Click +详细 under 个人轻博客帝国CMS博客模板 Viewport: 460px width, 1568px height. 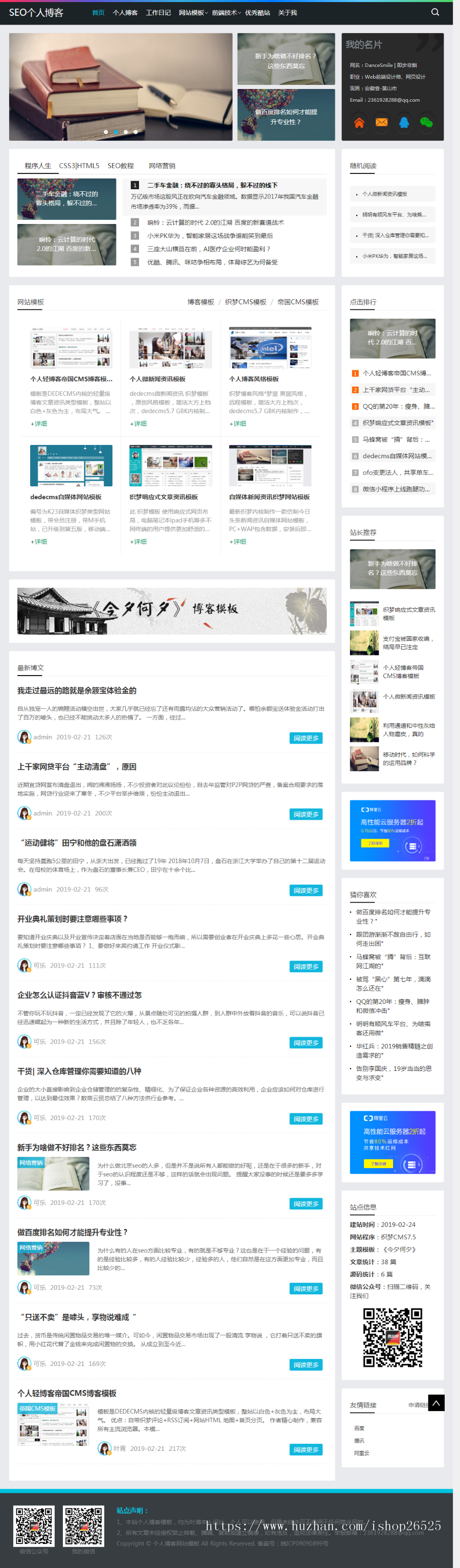(39, 423)
